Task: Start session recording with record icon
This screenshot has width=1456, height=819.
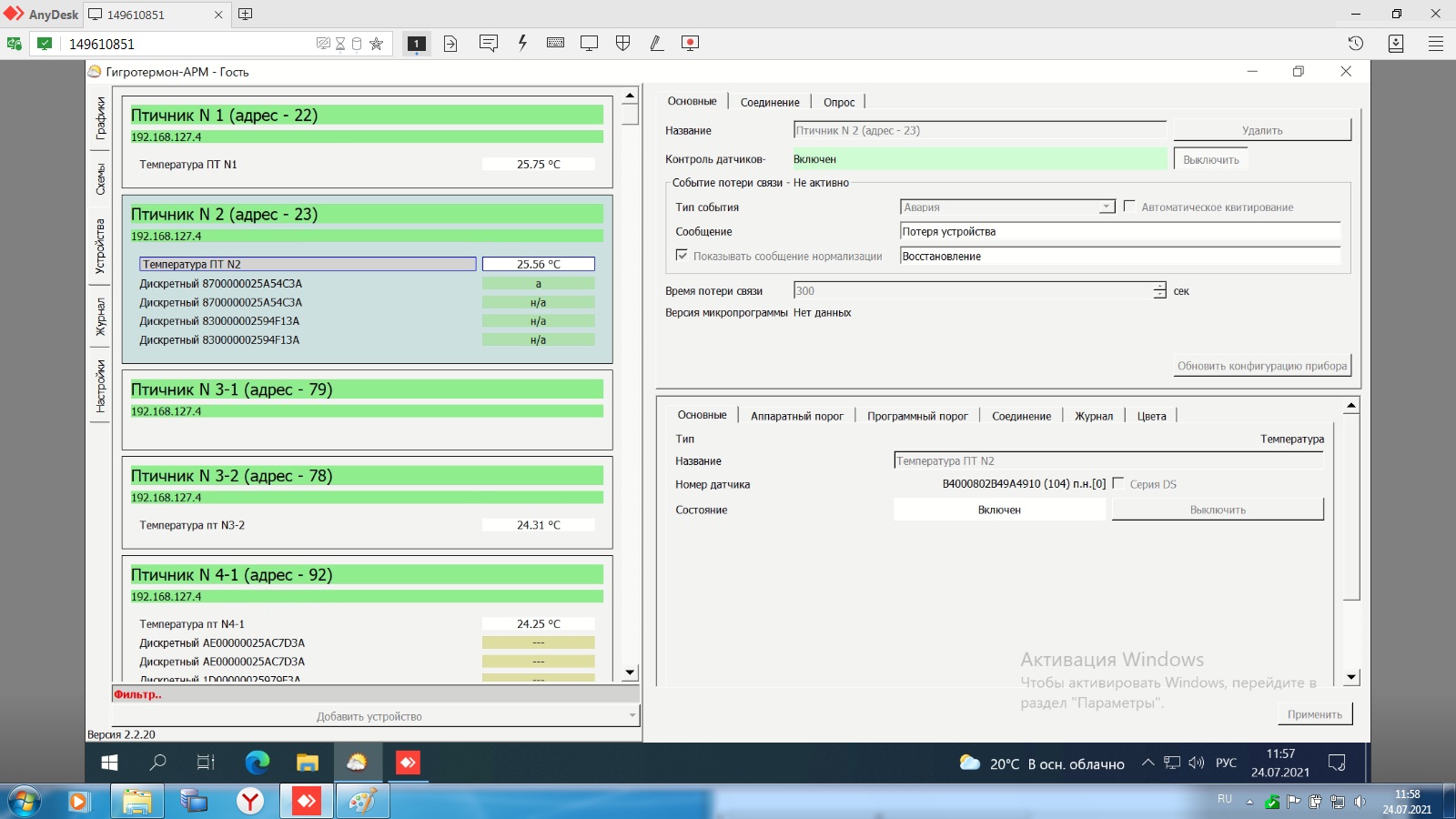Action: point(691,43)
